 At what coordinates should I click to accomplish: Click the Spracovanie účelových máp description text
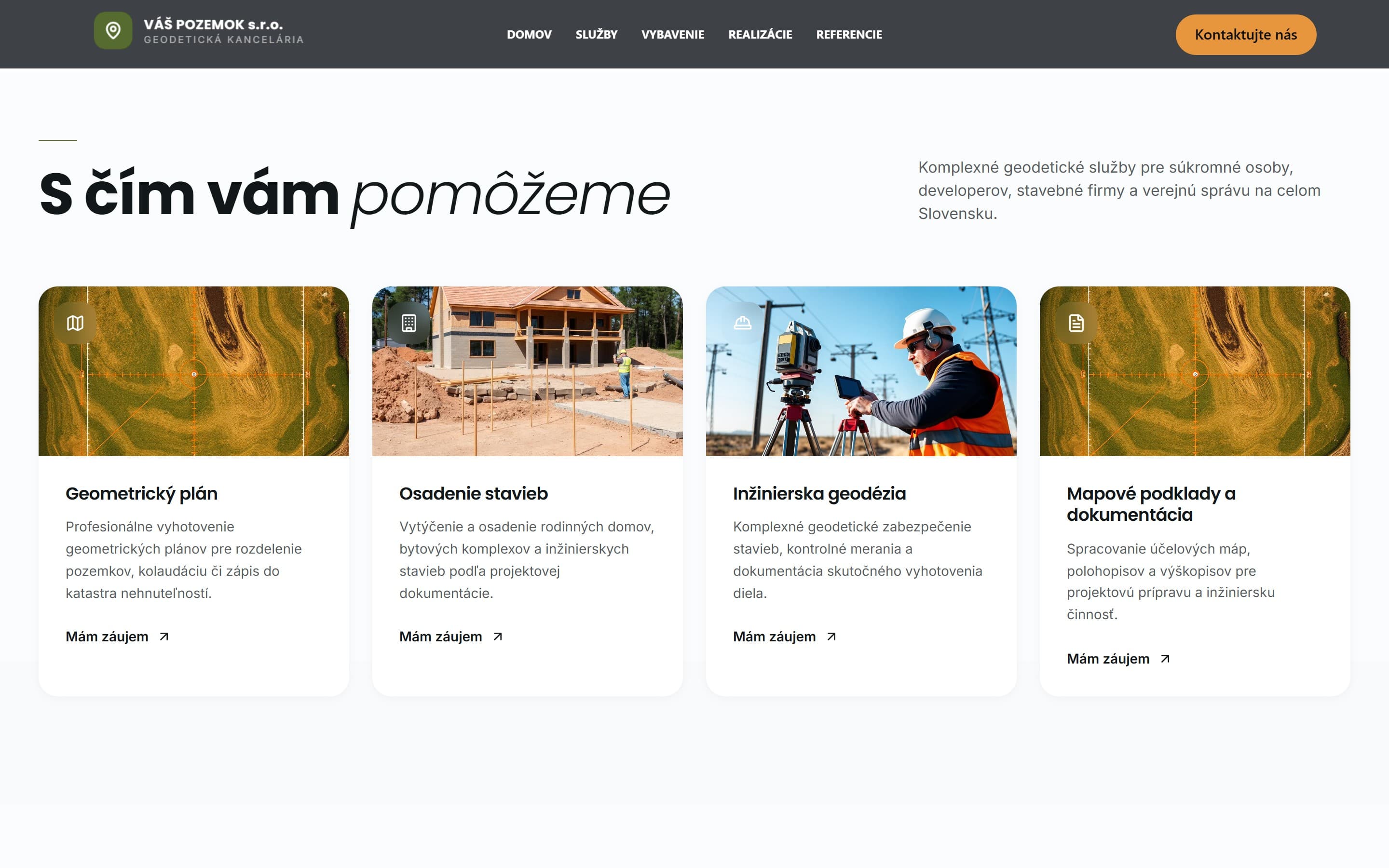coord(1171,582)
